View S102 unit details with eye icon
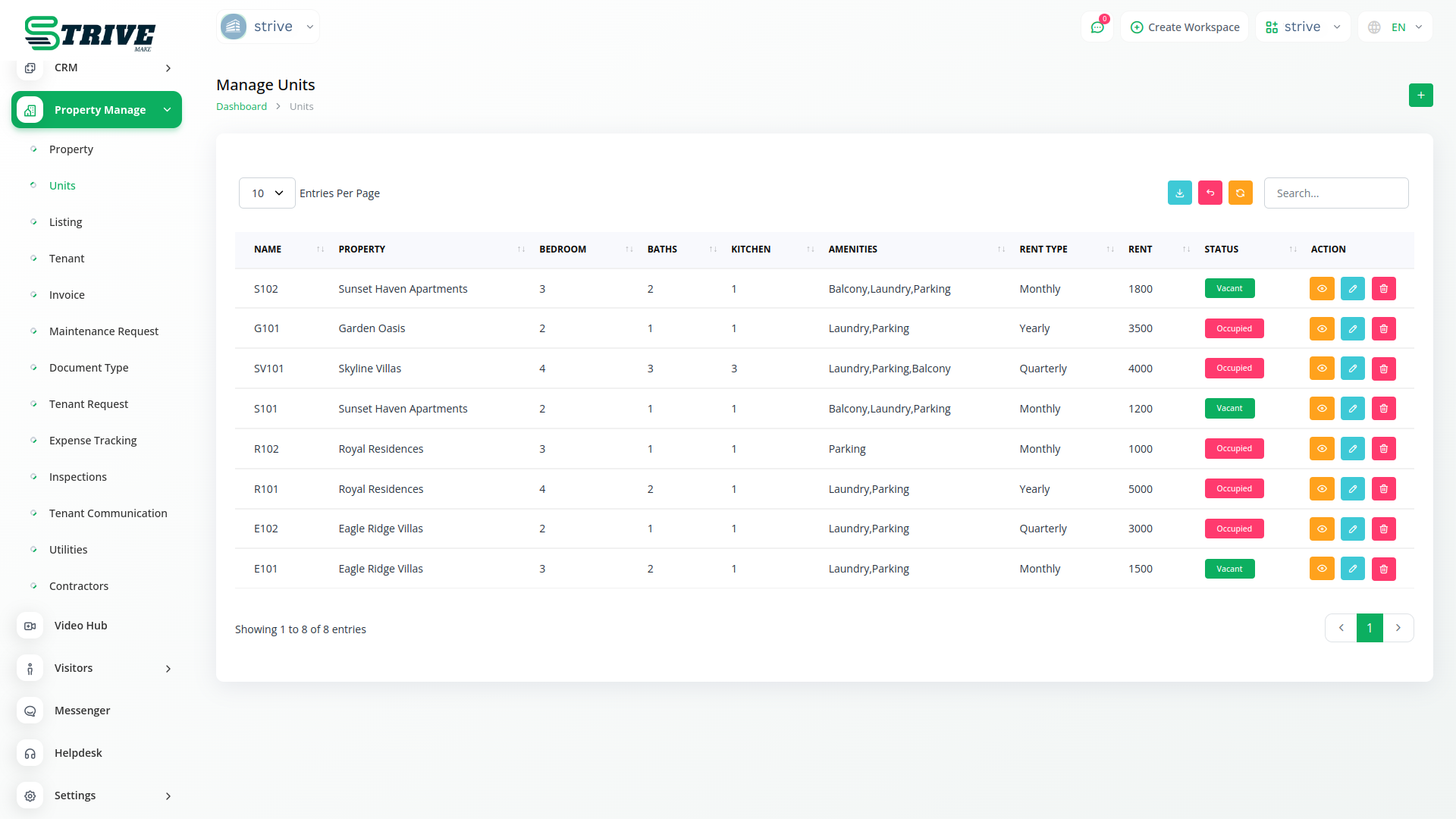The width and height of the screenshot is (1456, 819). coord(1321,289)
